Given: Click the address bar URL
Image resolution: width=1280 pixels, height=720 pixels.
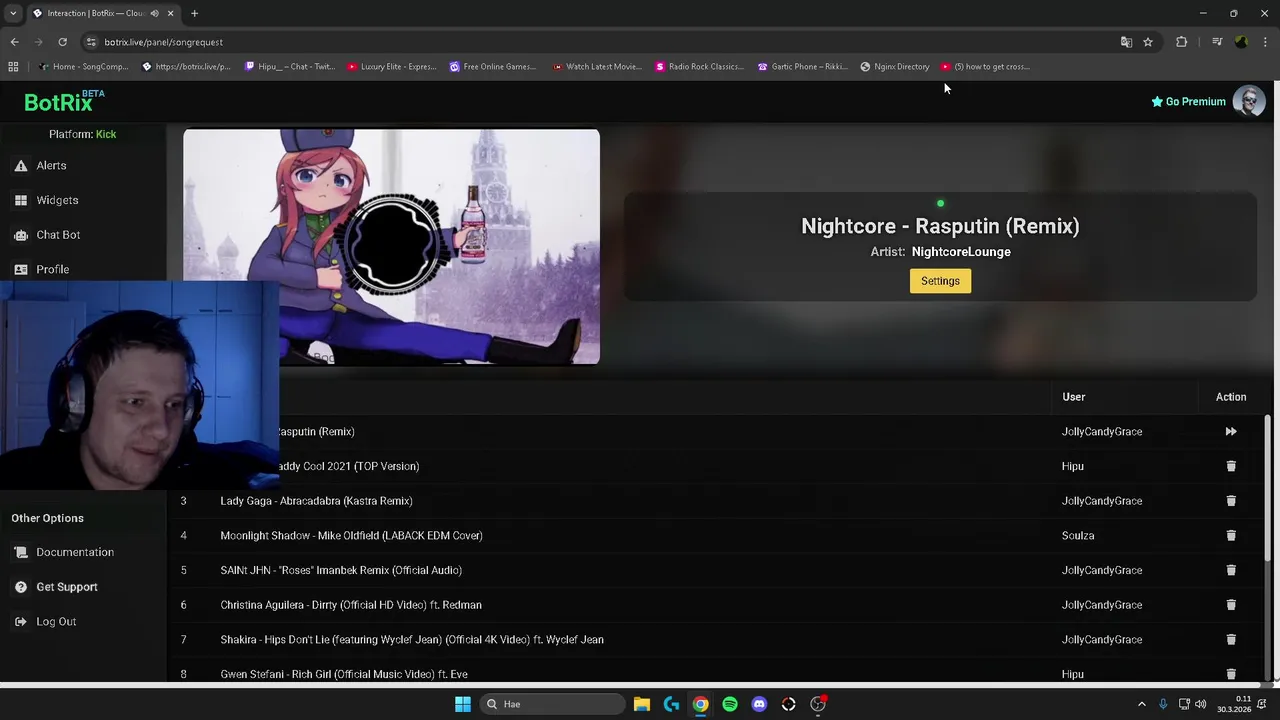Looking at the screenshot, I should point(163,42).
